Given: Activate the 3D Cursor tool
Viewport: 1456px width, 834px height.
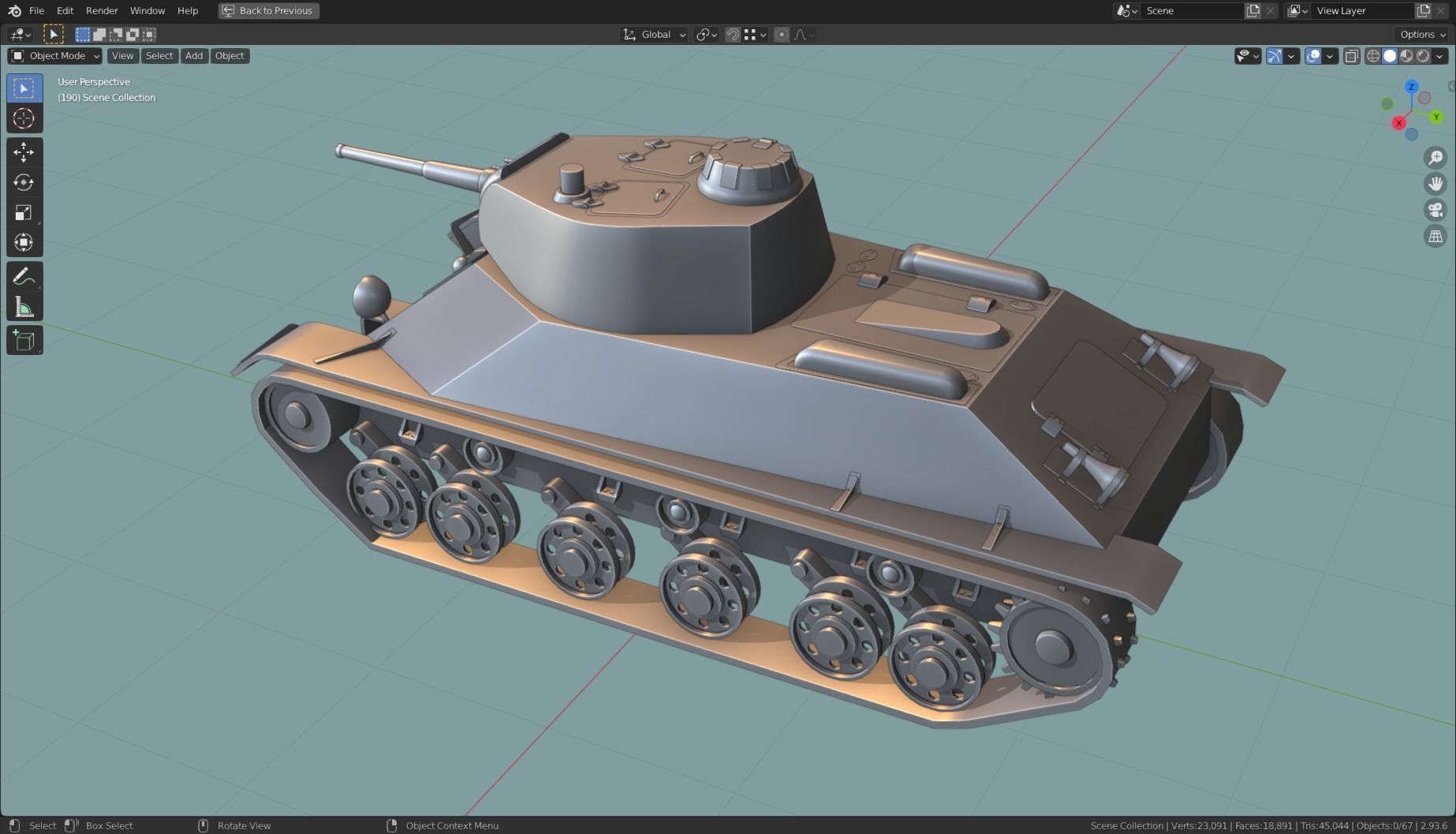Looking at the screenshot, I should click(24, 118).
